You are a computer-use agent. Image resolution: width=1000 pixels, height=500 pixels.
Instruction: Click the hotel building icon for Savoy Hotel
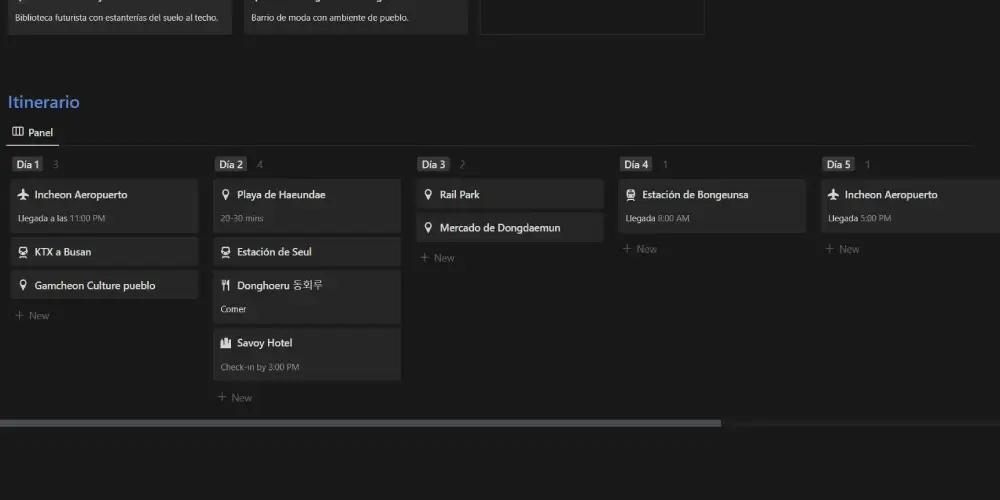pyautogui.click(x=226, y=343)
